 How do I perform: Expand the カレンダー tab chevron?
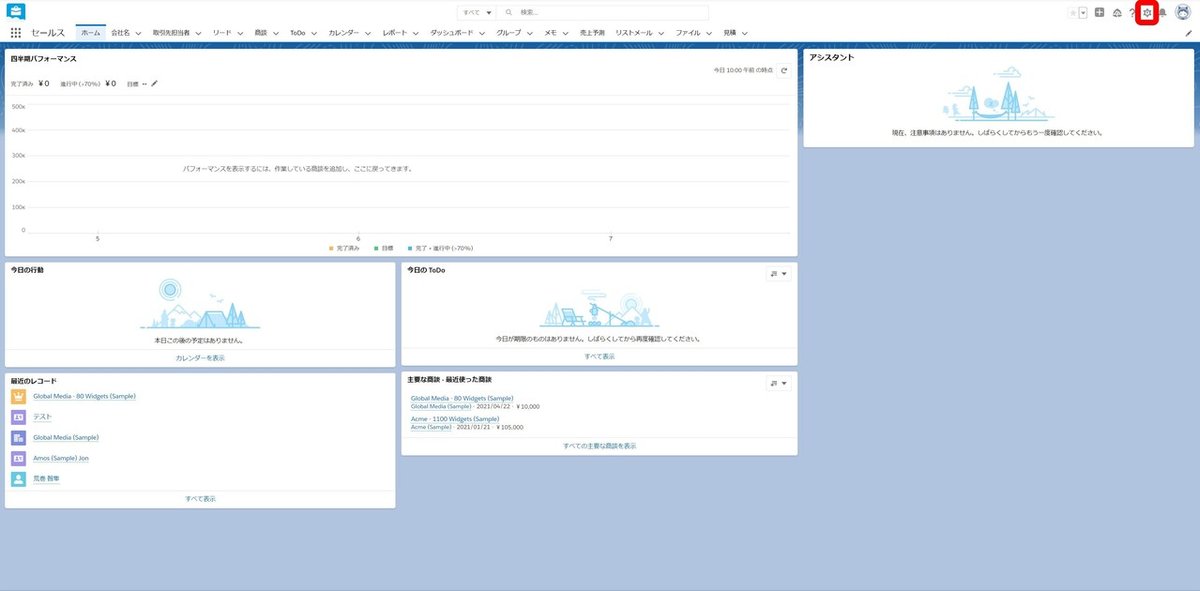pos(369,33)
